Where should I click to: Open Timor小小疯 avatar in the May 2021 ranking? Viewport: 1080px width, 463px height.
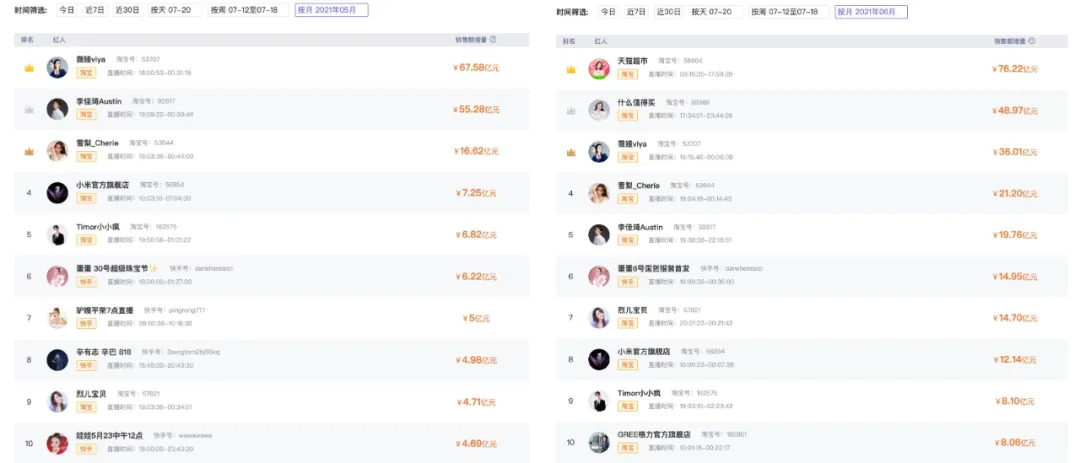(x=57, y=234)
